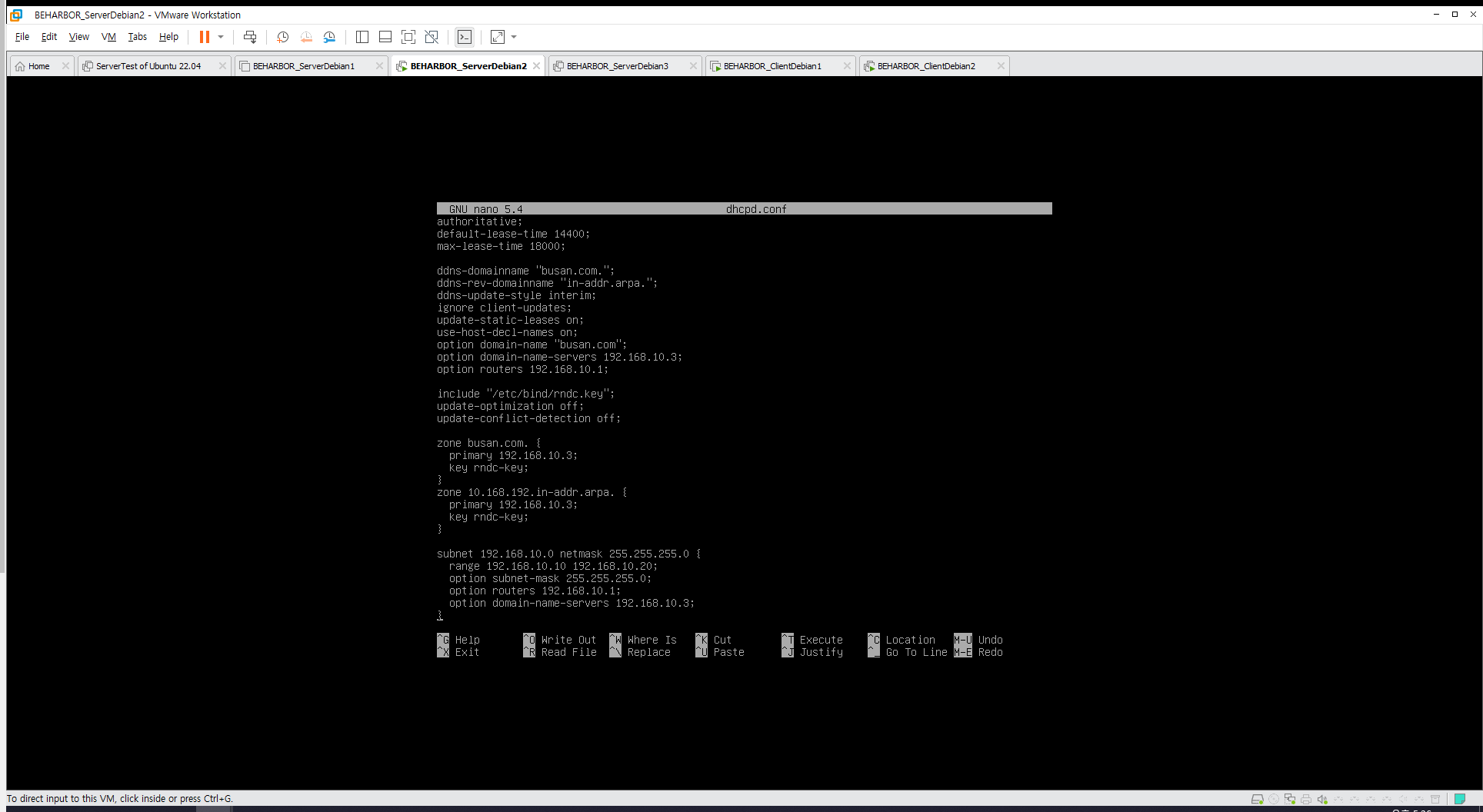Open the Tabs menu

tap(137, 37)
